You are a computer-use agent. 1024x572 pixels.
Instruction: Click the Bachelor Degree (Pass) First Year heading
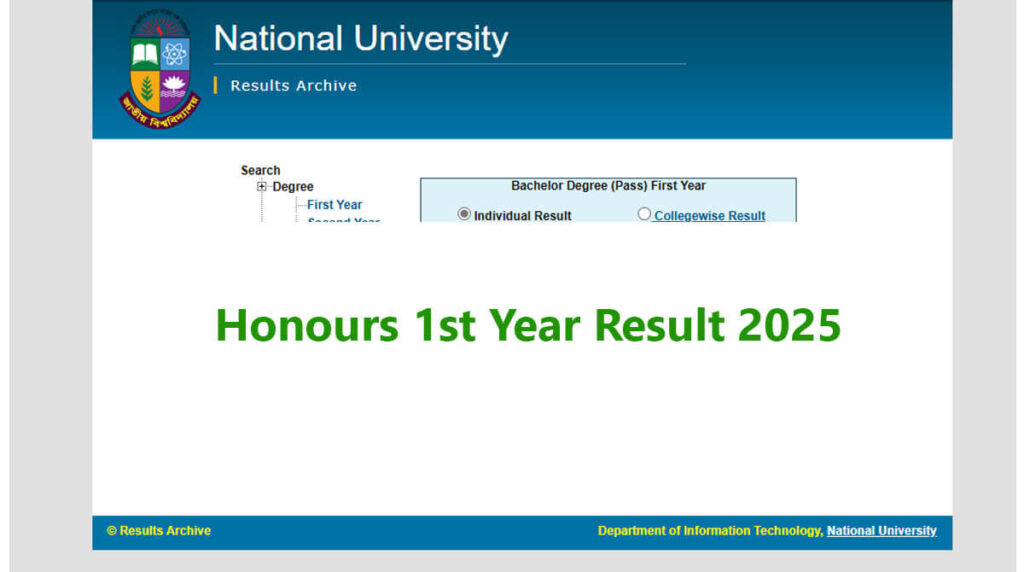608,185
